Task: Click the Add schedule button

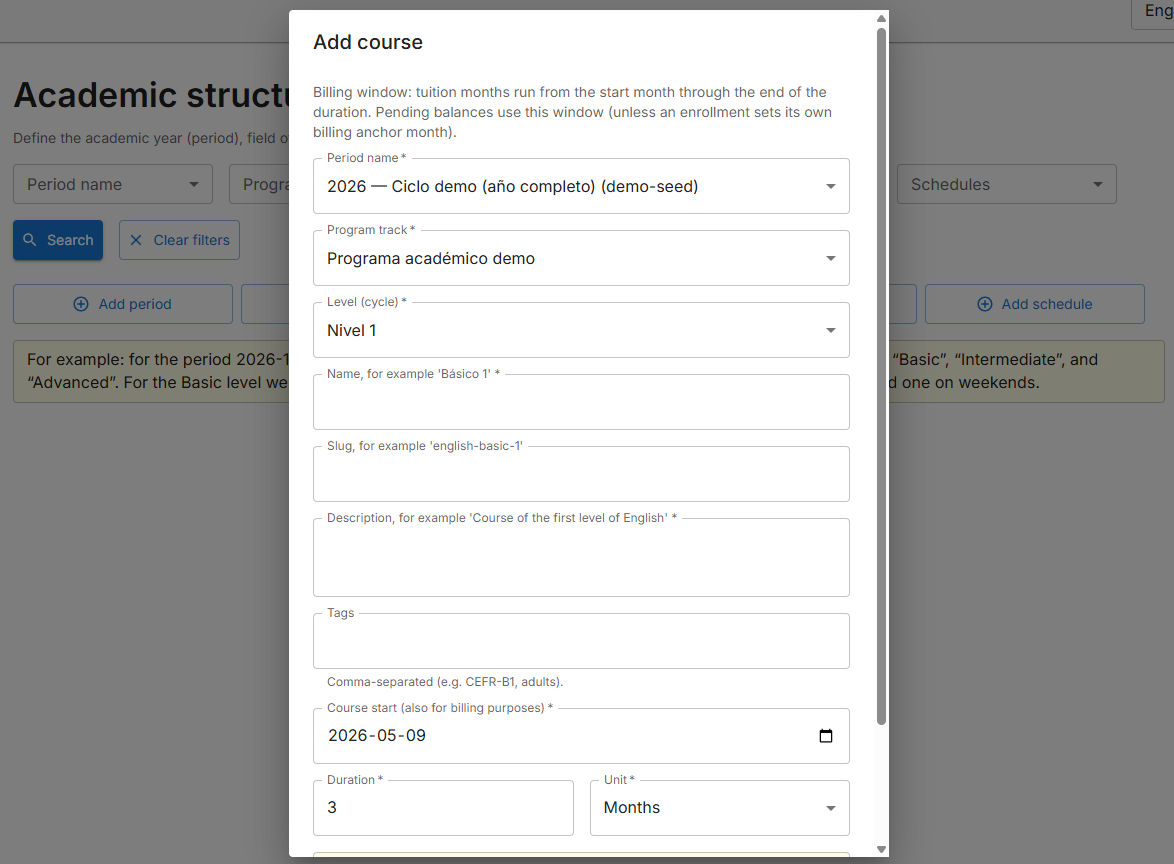Action: pos(1034,304)
